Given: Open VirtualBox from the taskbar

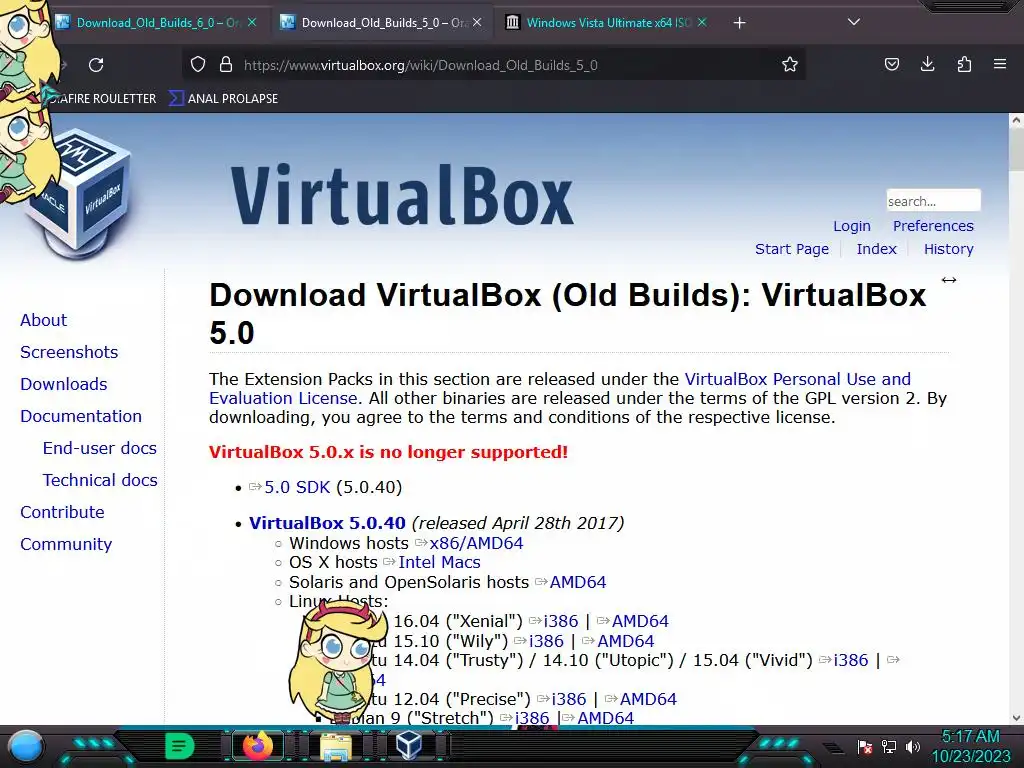Looking at the screenshot, I should (x=409, y=746).
